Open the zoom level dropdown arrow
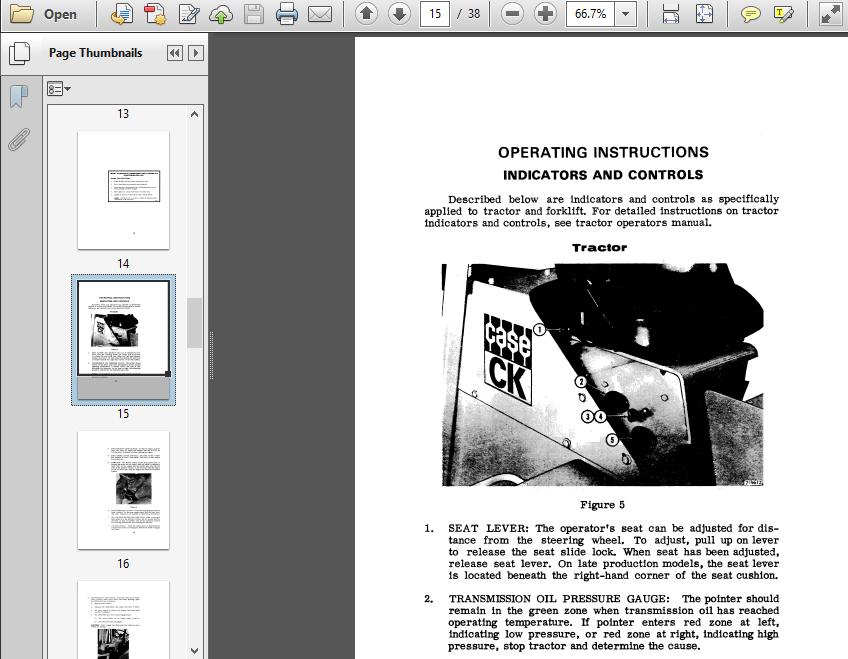Screen dimensions: 848x659 (626, 14)
